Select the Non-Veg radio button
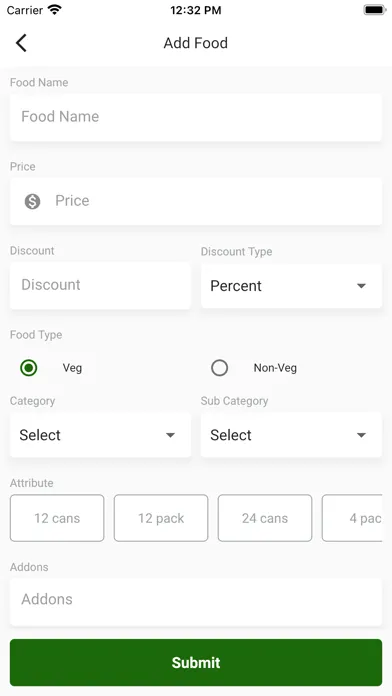The width and height of the screenshot is (392, 696). click(219, 368)
